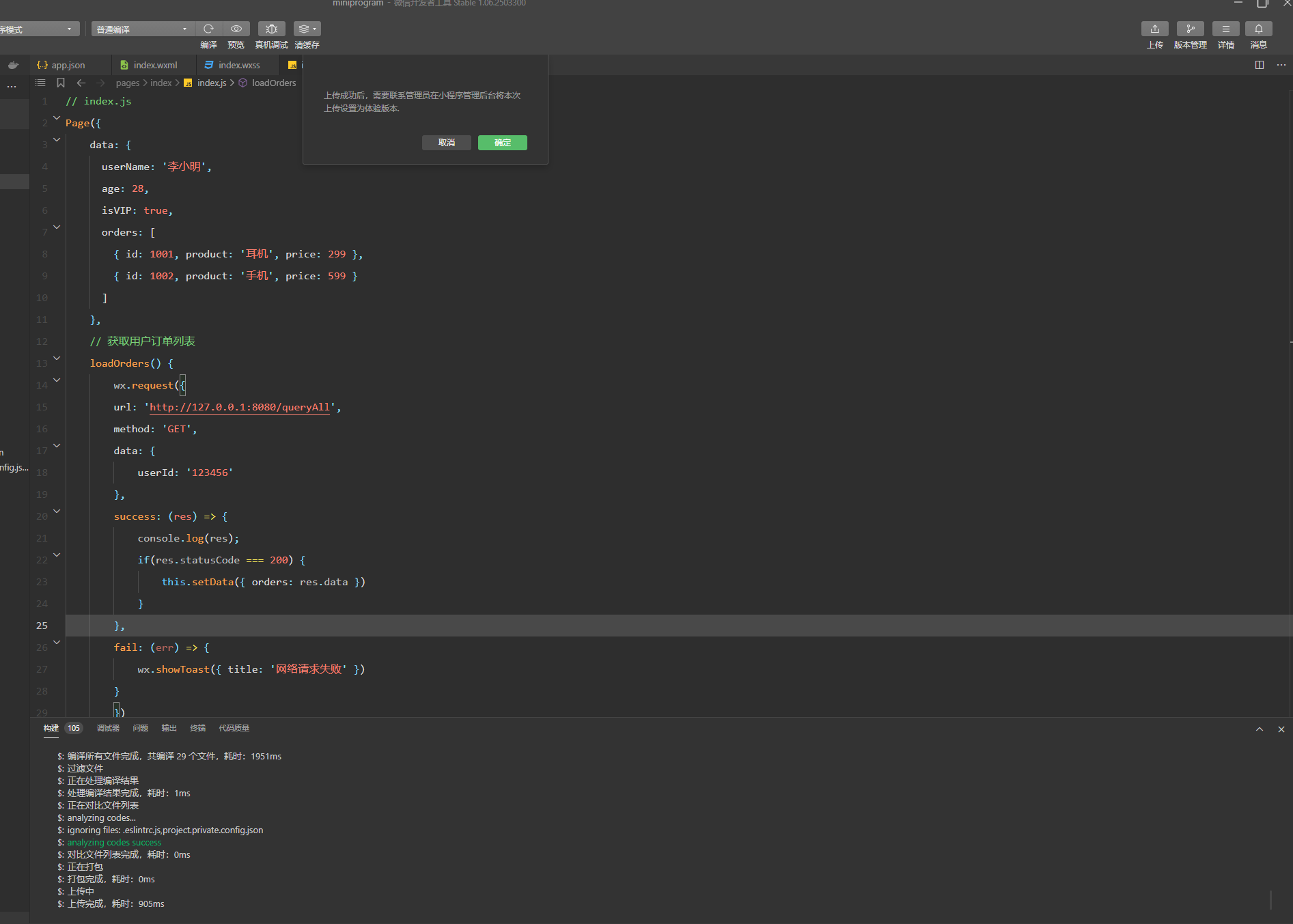This screenshot has width=1293, height=924.
Task: Click line number 25 in gutter
Action: [x=42, y=626]
